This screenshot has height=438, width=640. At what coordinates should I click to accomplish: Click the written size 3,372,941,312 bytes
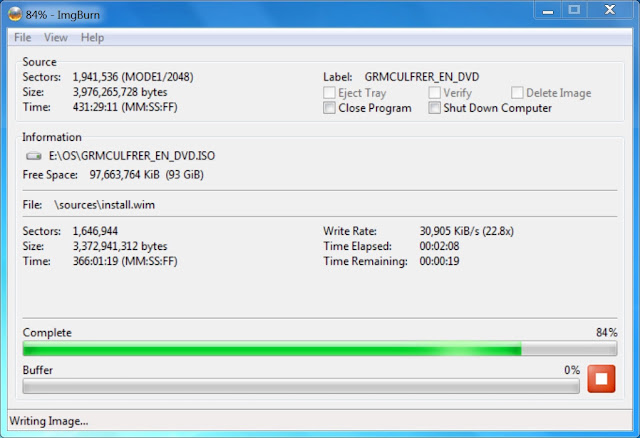coord(120,246)
